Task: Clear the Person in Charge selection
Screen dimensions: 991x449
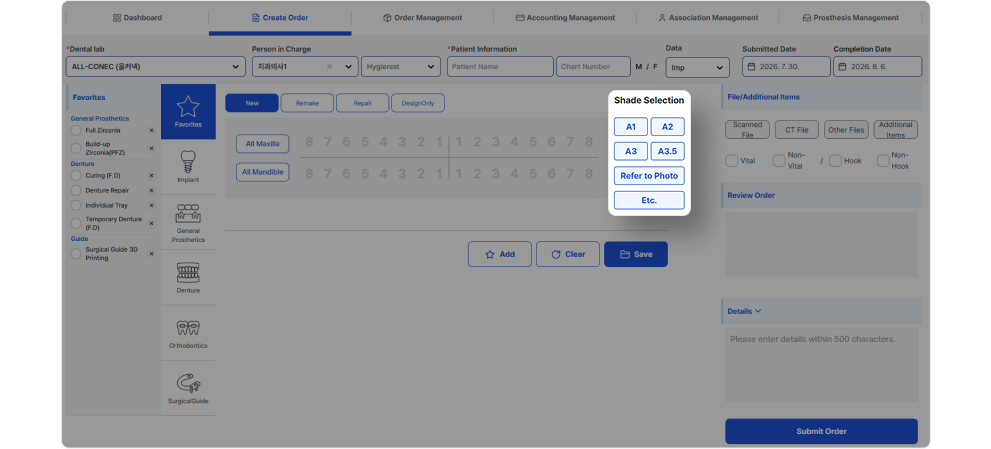Action: pos(329,66)
